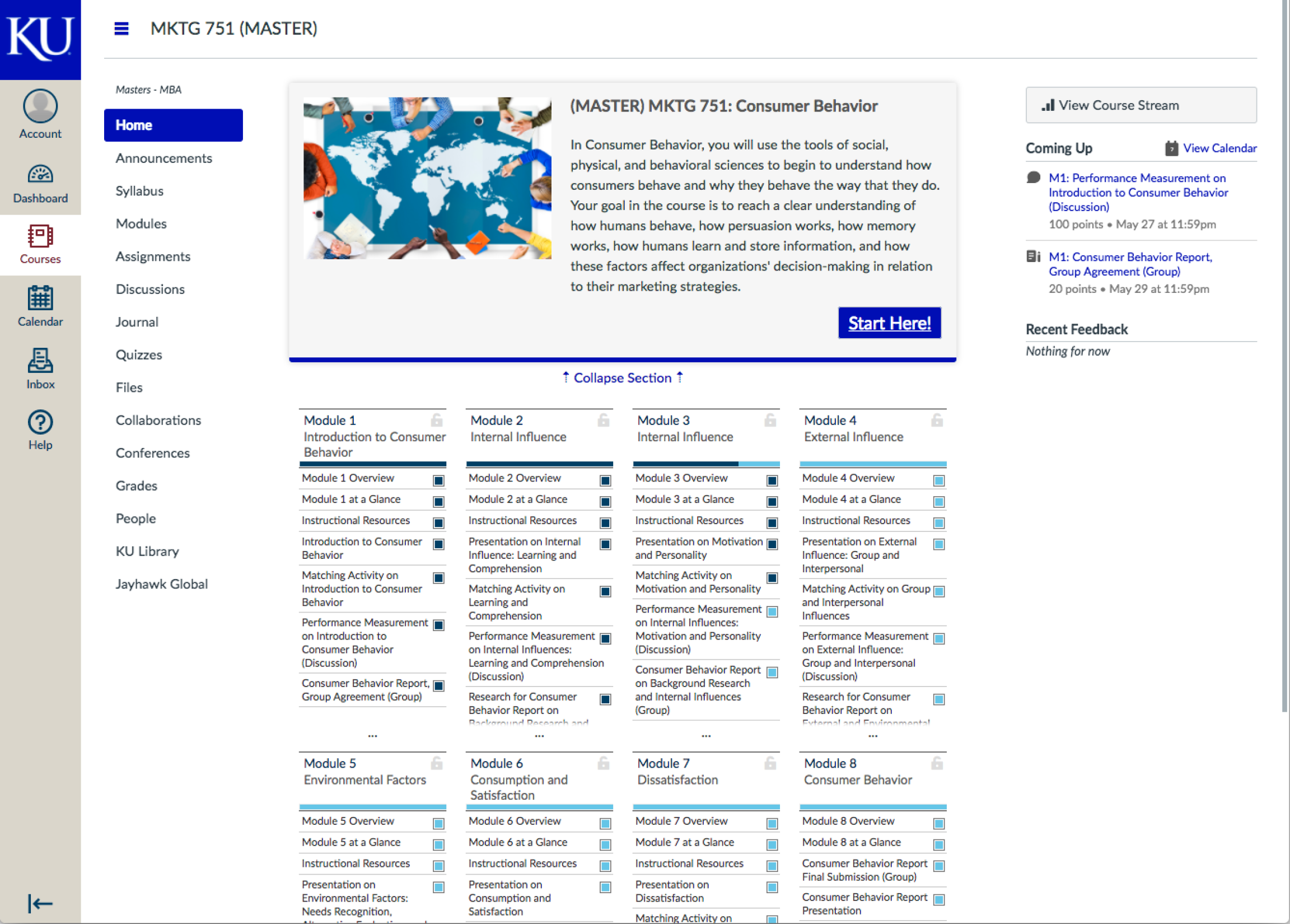1290x924 pixels.
Task: Open the Account profile icon
Action: pos(40,106)
